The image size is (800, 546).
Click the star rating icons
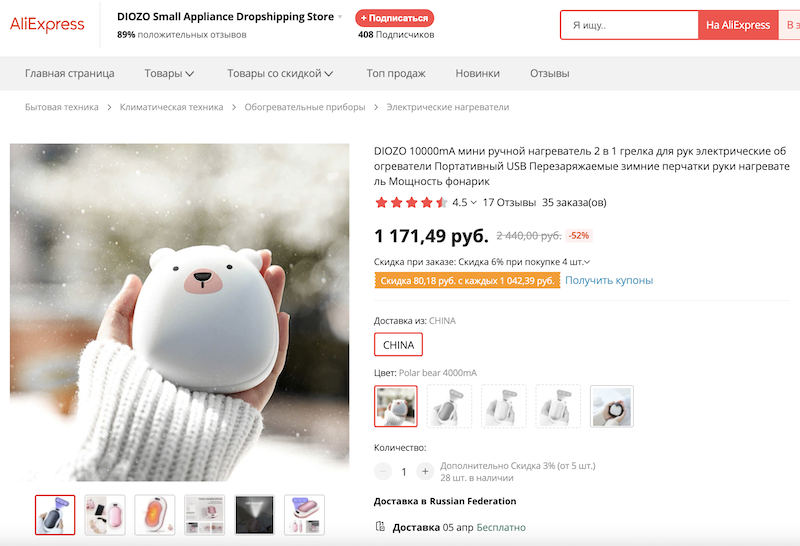pyautogui.click(x=411, y=202)
